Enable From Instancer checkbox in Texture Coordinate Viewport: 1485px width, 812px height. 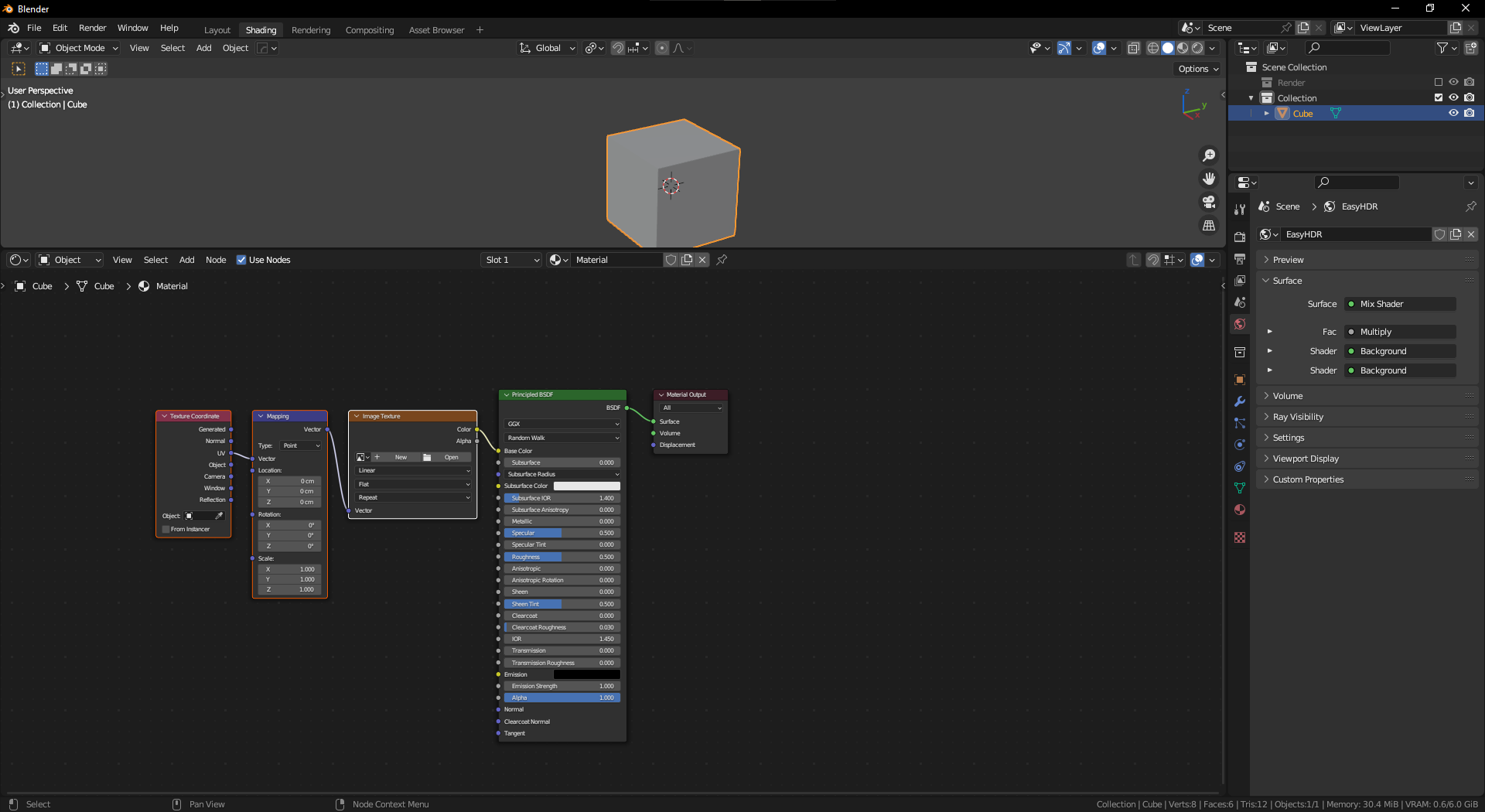click(x=166, y=529)
